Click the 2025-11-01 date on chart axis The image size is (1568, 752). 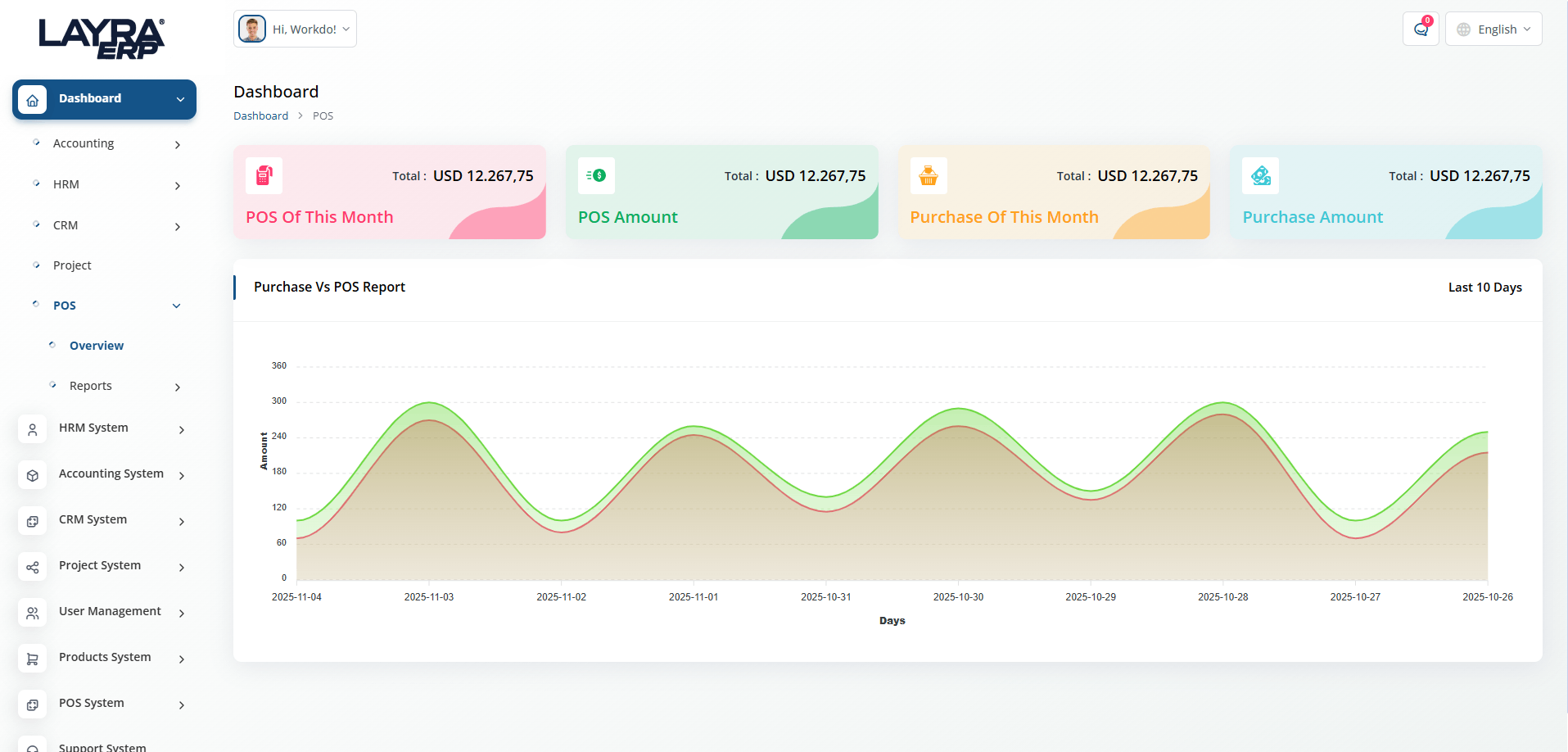pyautogui.click(x=694, y=597)
